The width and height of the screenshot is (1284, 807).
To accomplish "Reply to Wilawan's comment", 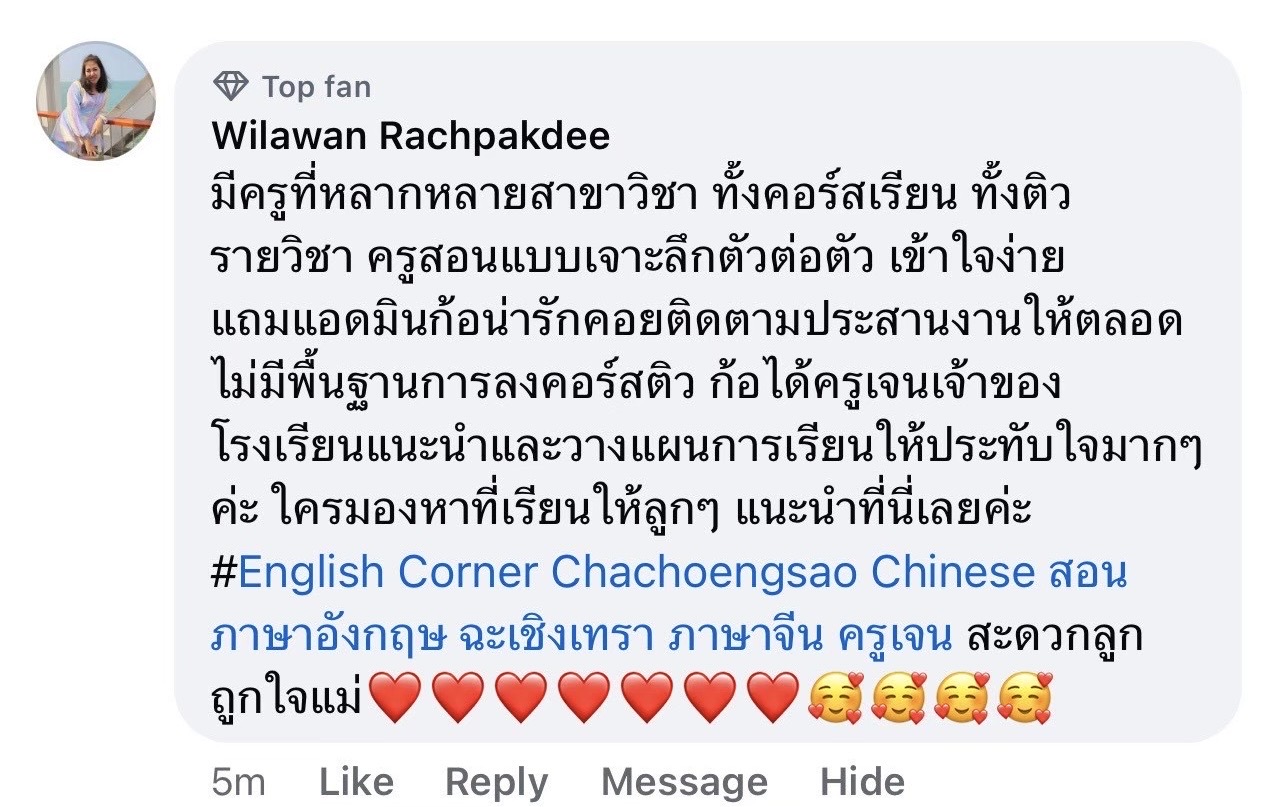I will tap(496, 782).
